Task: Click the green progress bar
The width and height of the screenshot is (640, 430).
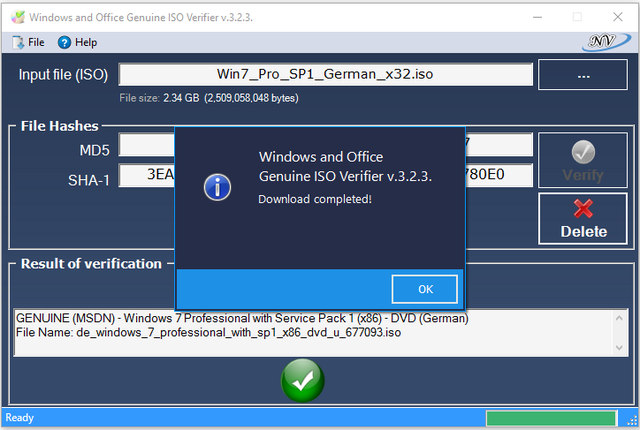Action: point(551,419)
